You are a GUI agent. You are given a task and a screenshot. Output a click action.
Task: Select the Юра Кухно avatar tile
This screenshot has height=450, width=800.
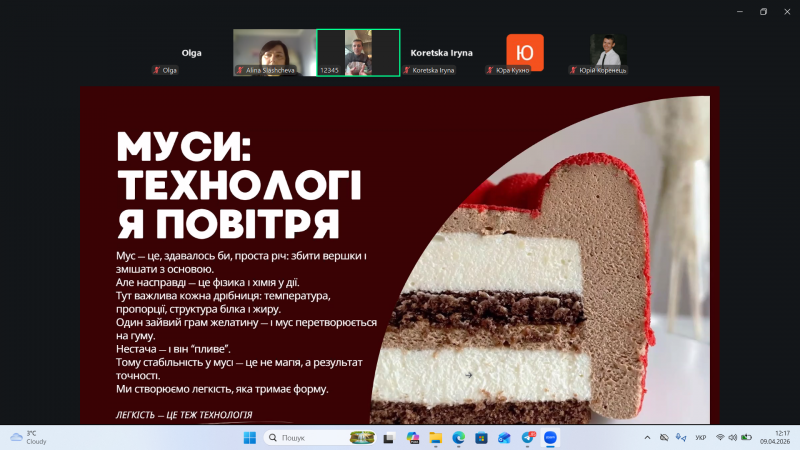(525, 52)
